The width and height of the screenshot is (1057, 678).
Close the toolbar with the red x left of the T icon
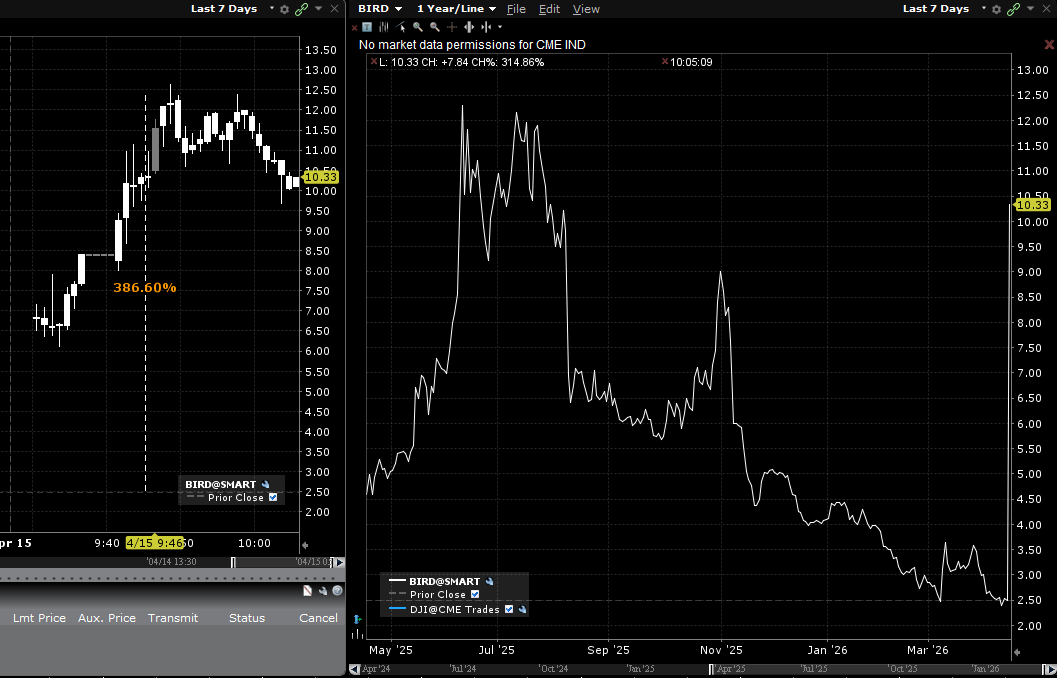[x=355, y=28]
